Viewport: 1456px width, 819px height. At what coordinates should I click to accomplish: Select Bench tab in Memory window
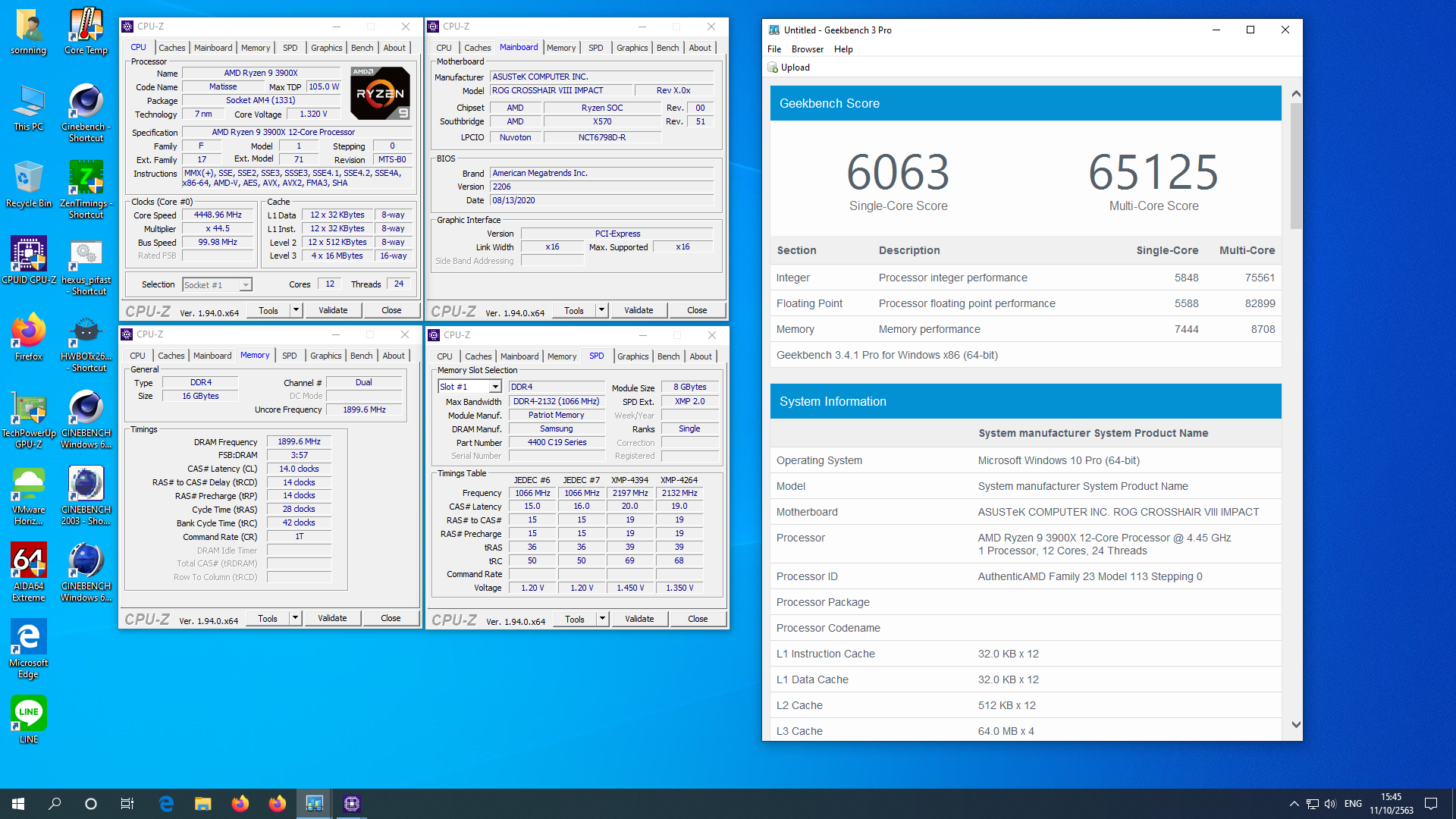click(362, 356)
